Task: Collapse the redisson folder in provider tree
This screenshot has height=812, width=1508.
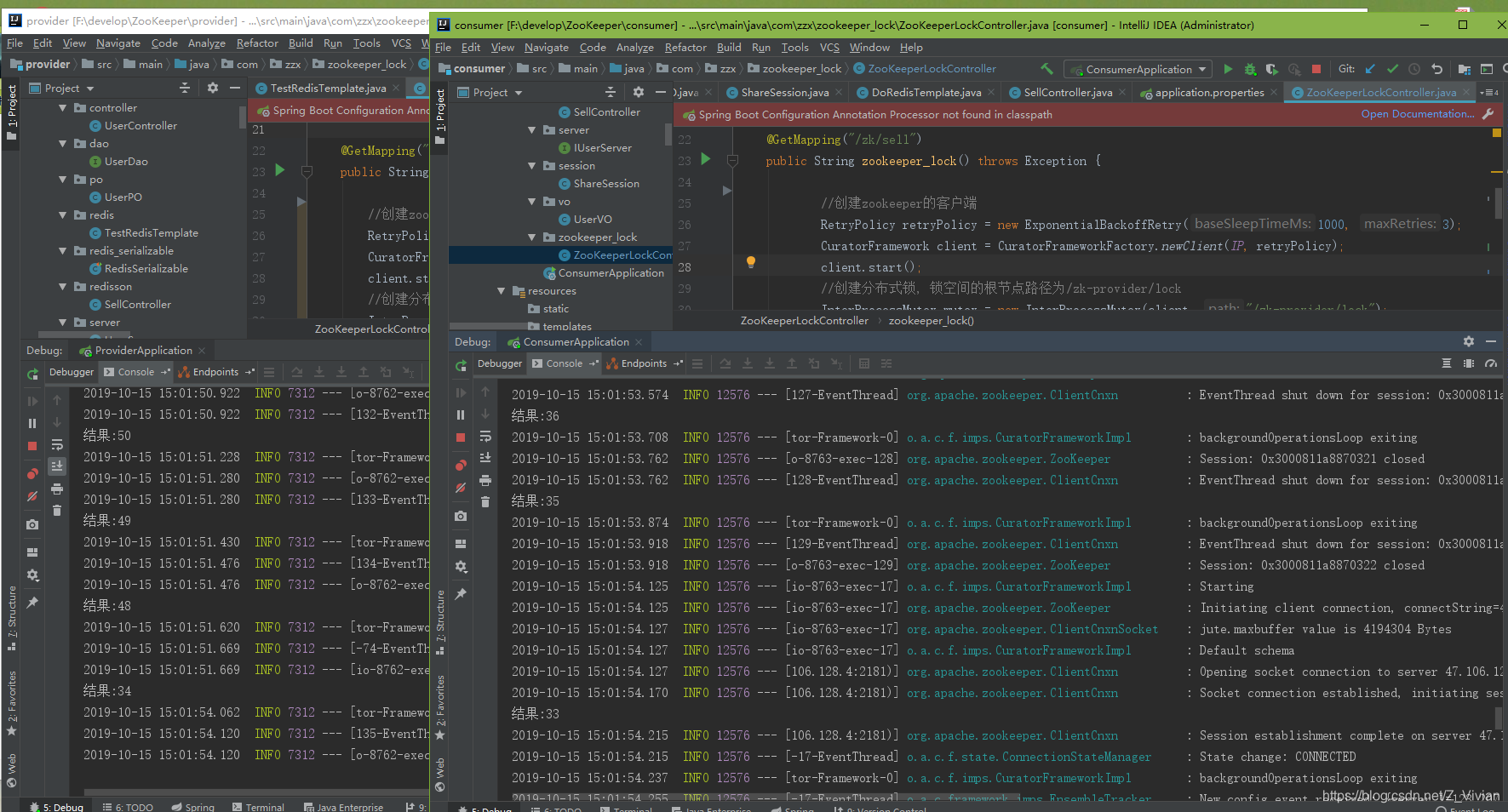Action: 63,287
